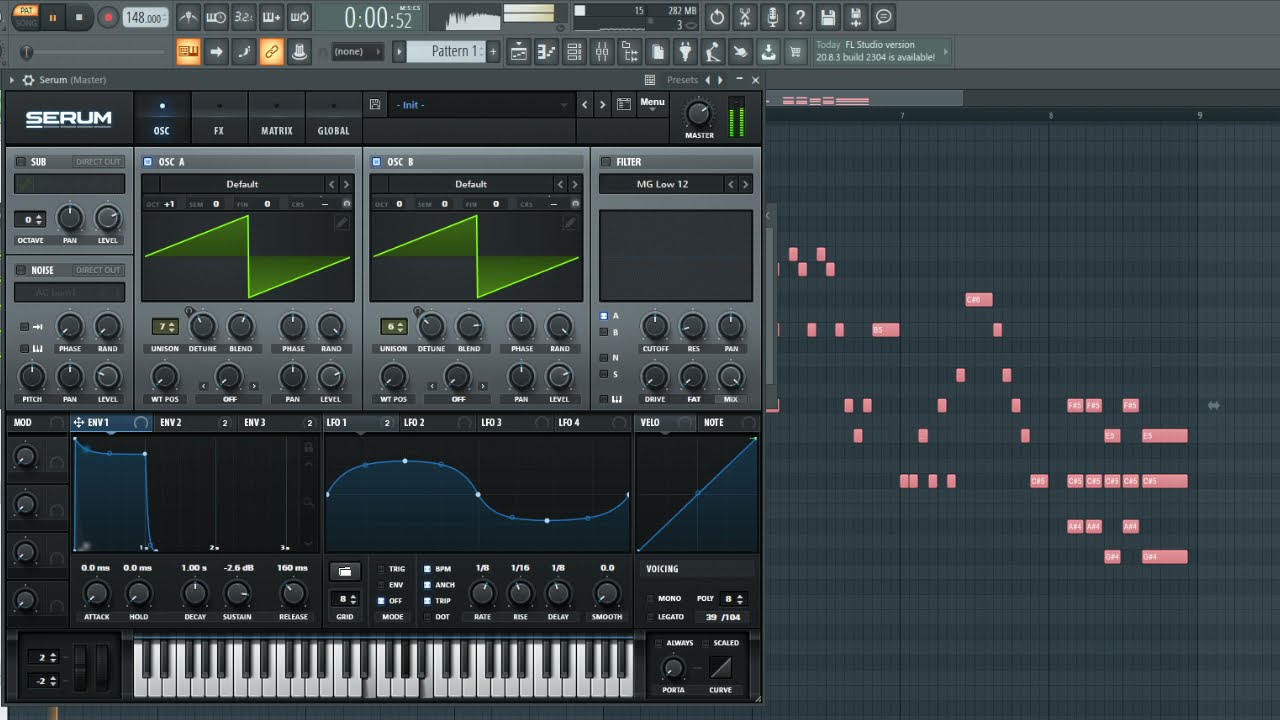Open help with question mark icon
This screenshot has height=720, width=1280.
click(800, 17)
